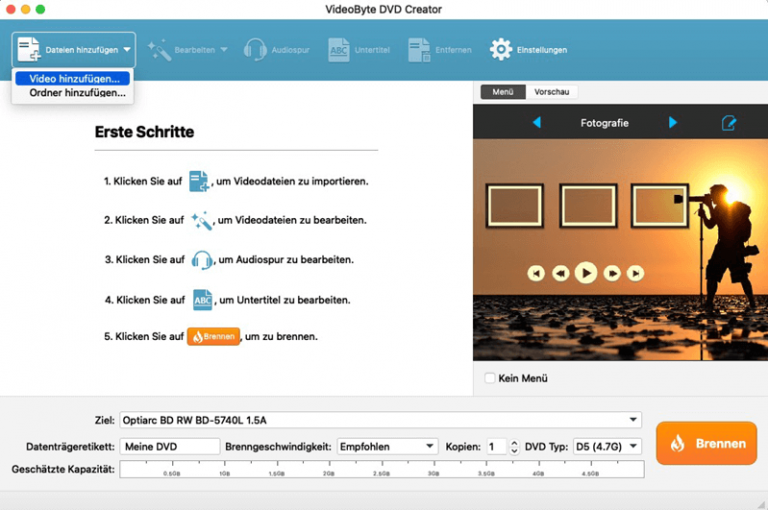The width and height of the screenshot is (768, 510).
Task: Switch to the Vorschau tab
Action: click(552, 92)
